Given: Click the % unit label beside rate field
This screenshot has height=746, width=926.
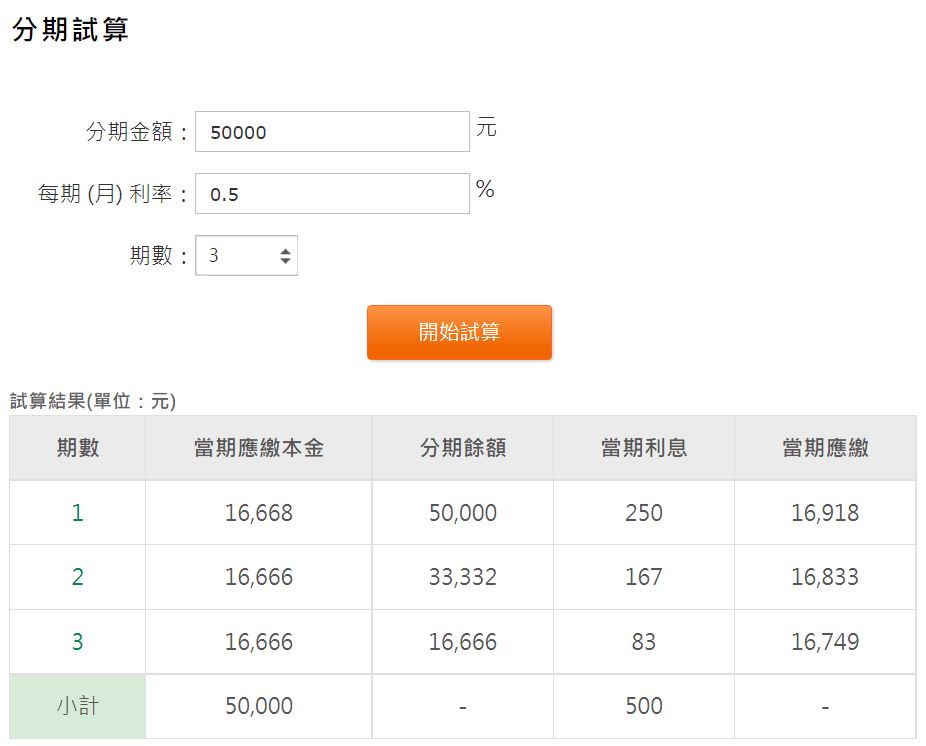Looking at the screenshot, I should coord(485,189).
